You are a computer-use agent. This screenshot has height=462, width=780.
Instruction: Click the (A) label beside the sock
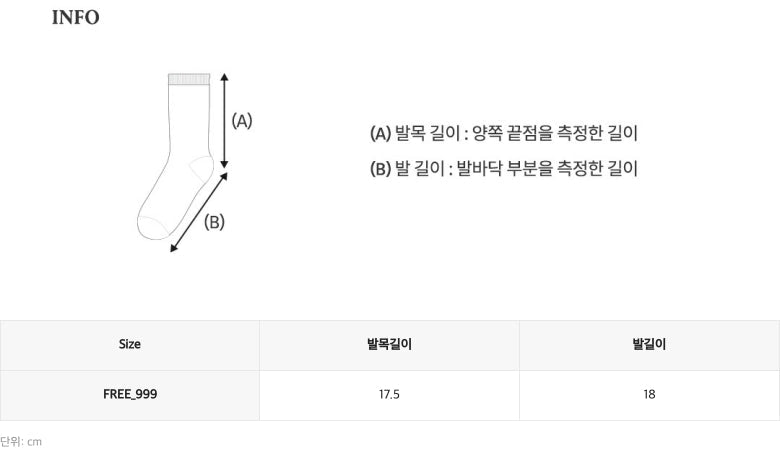point(242,121)
